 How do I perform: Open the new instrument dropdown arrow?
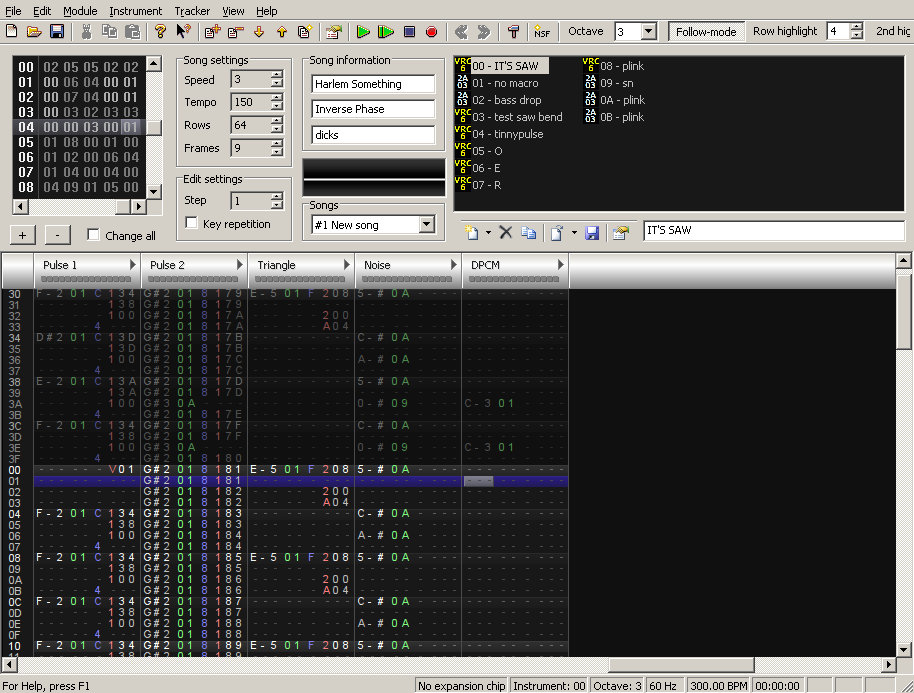pos(488,232)
